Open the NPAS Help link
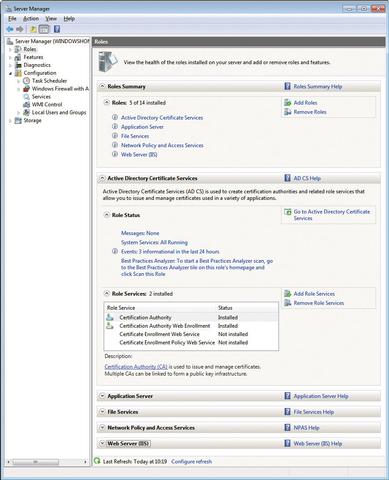The image size is (389, 480). tap(306, 427)
